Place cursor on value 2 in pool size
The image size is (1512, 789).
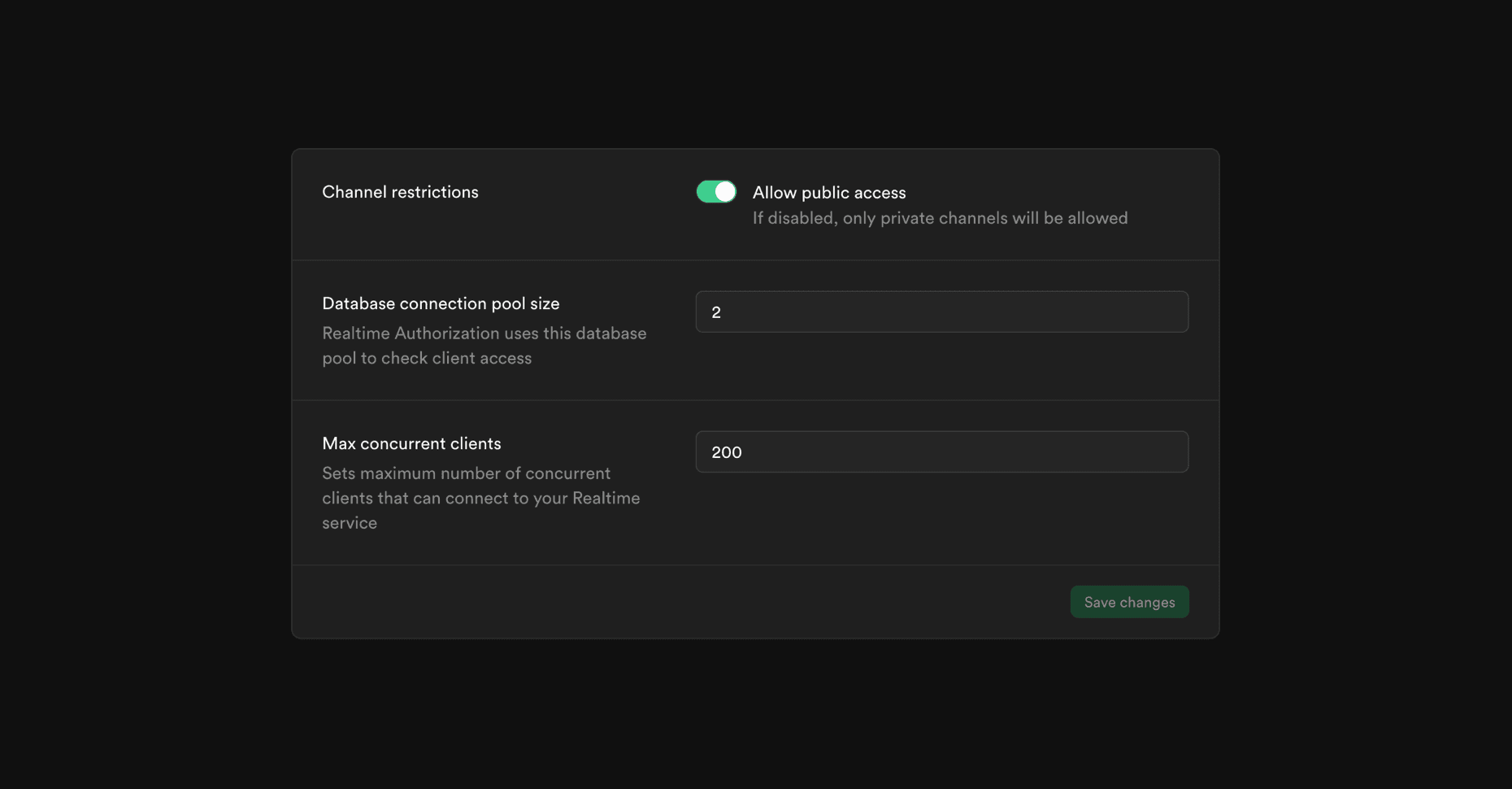click(716, 312)
